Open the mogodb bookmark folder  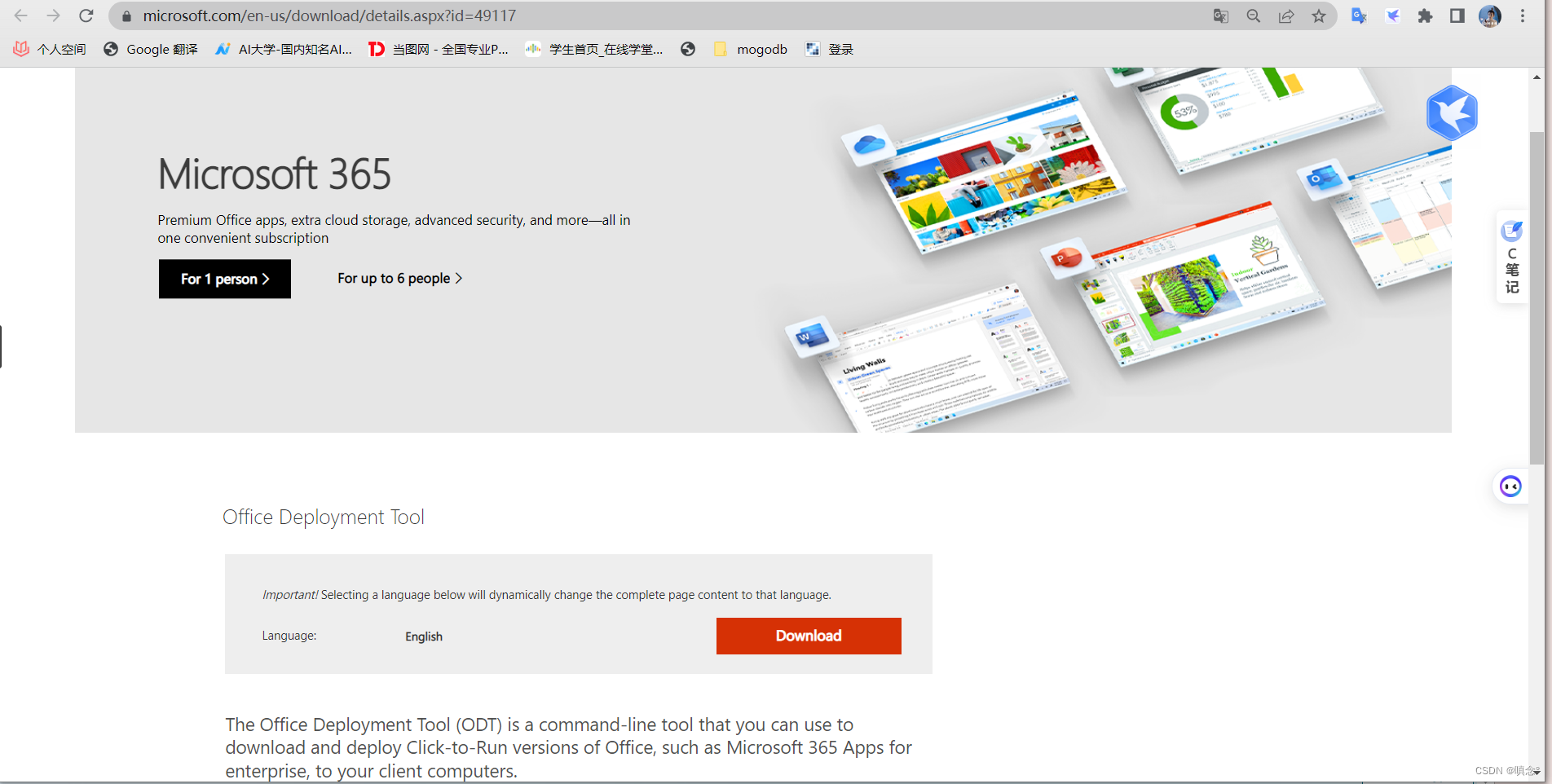click(751, 49)
